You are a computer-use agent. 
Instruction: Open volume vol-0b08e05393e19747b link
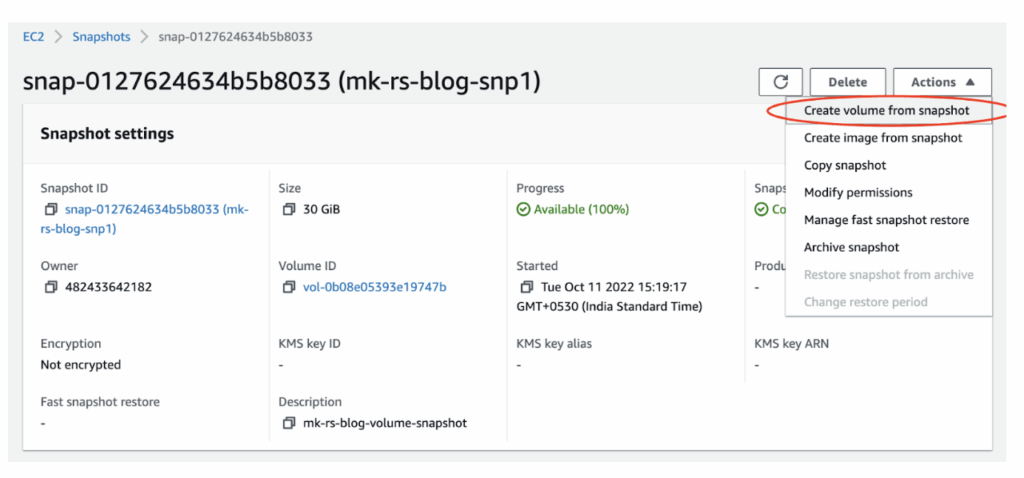coord(374,288)
